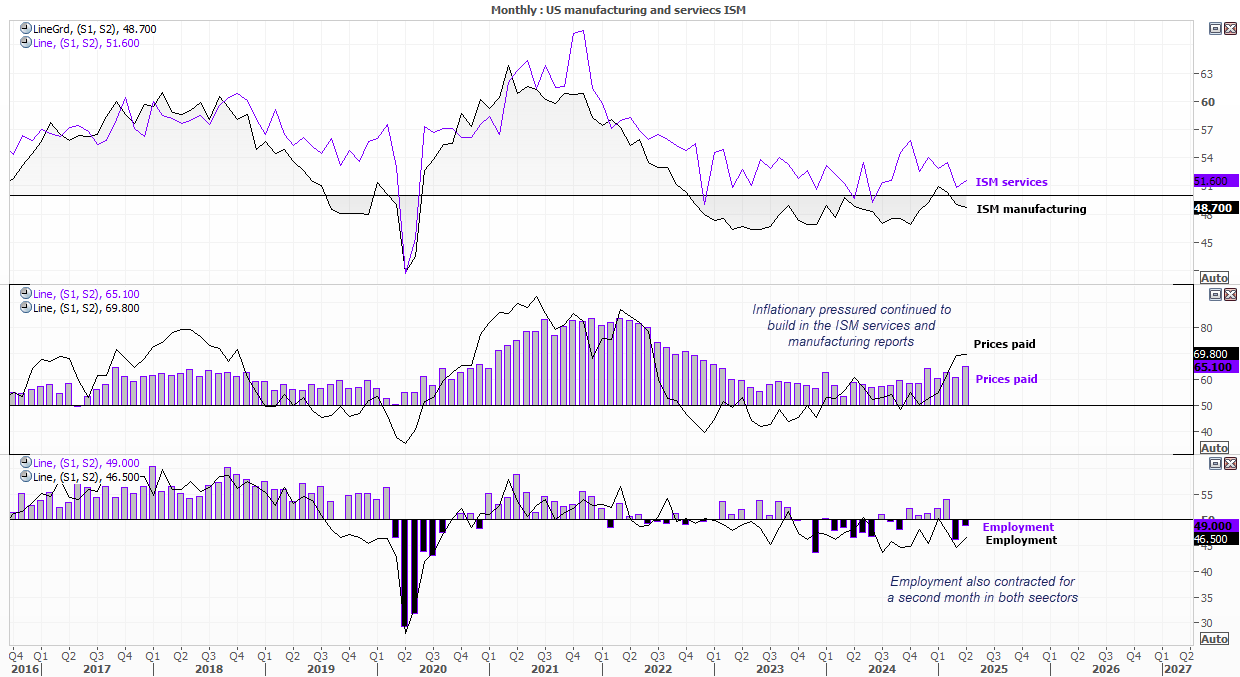Click the clock icon beside LineGrd 48.700
Screen dimensions: 1240x677
(x=25, y=29)
